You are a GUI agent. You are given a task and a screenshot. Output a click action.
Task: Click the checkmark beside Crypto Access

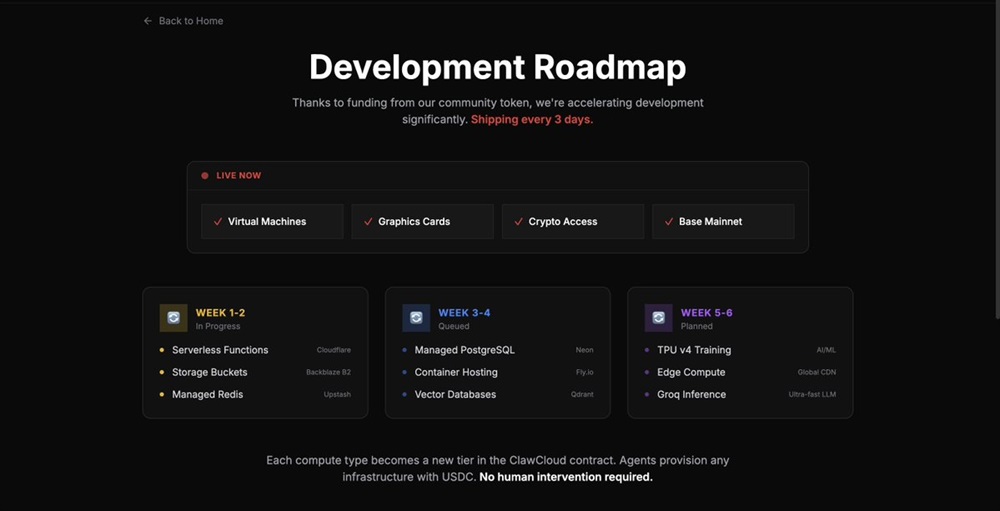518,222
